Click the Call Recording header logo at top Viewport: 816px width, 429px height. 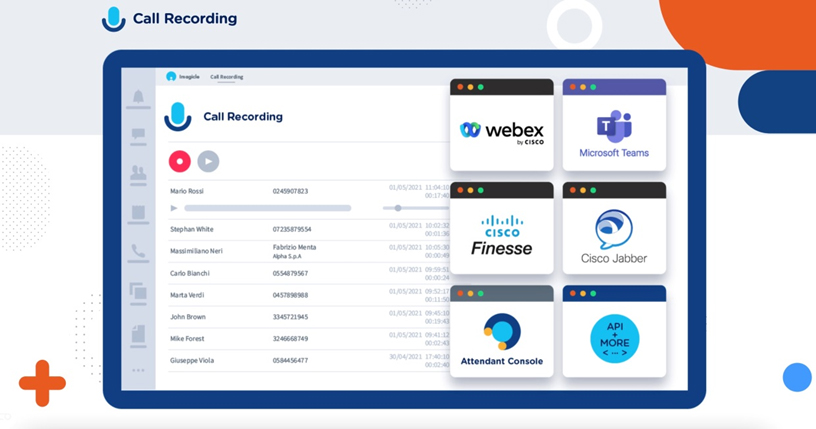pos(169,19)
